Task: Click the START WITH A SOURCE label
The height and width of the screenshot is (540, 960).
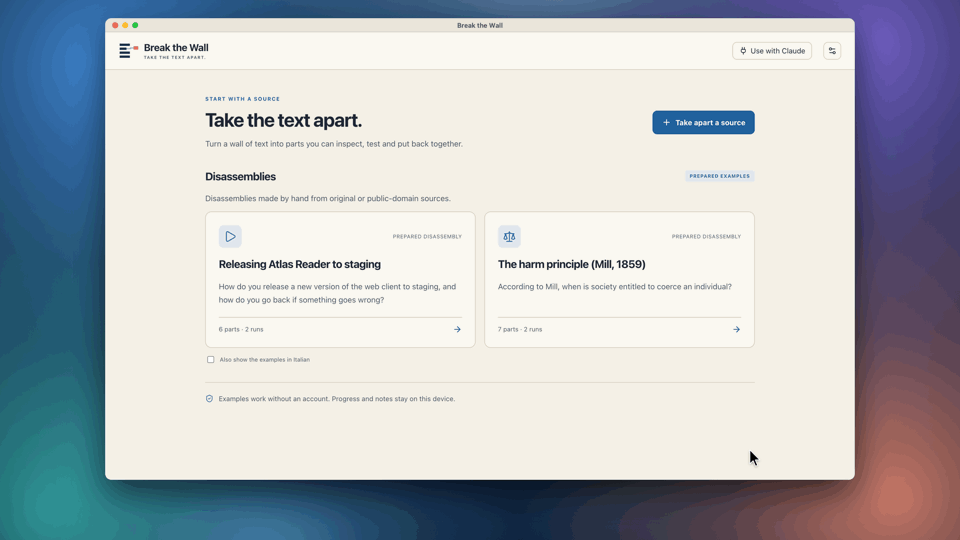Action: point(242,99)
